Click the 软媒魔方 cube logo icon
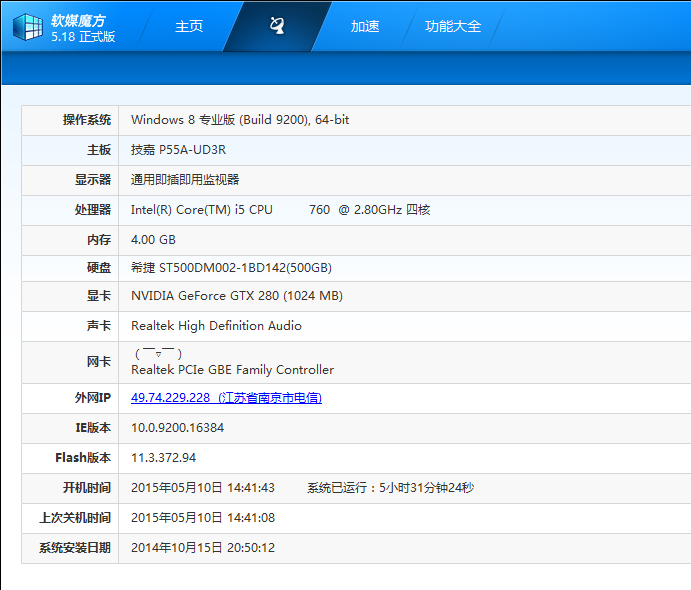691x590 pixels. pyautogui.click(x=28, y=27)
